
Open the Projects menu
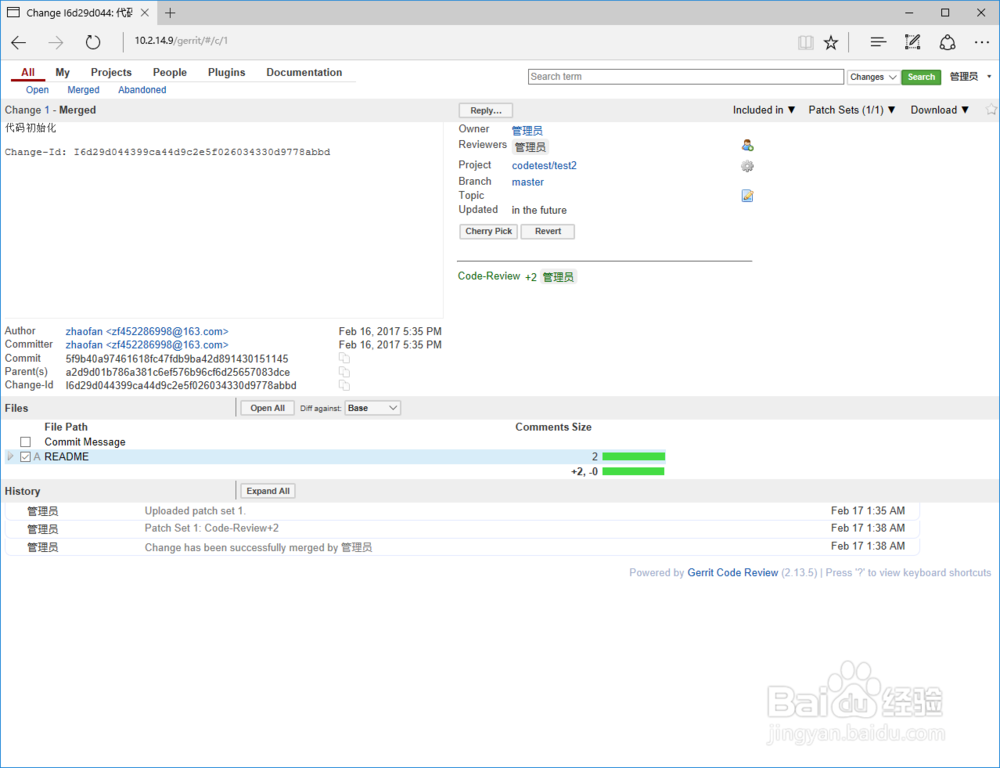click(111, 72)
